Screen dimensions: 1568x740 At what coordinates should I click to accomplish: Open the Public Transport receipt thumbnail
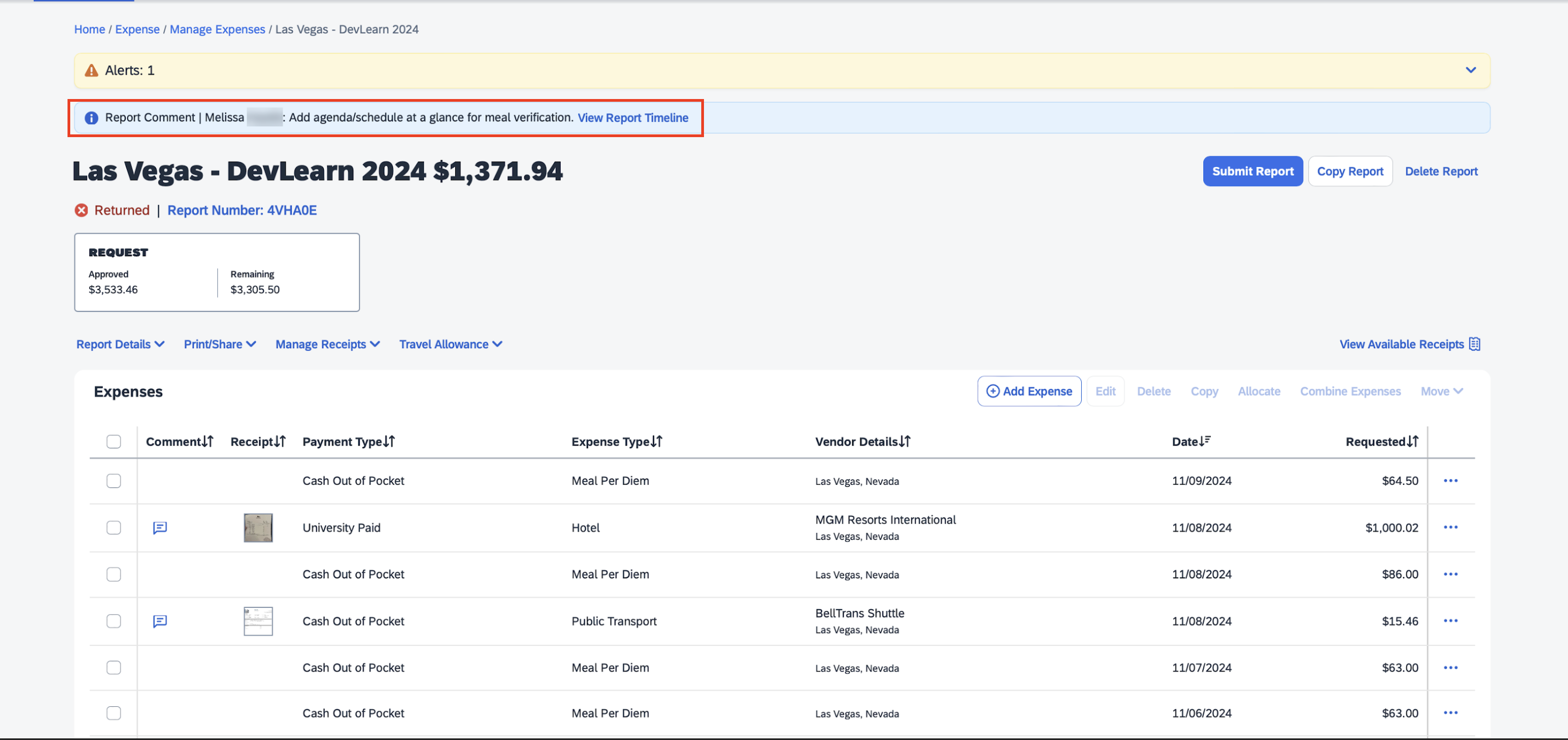pos(258,621)
